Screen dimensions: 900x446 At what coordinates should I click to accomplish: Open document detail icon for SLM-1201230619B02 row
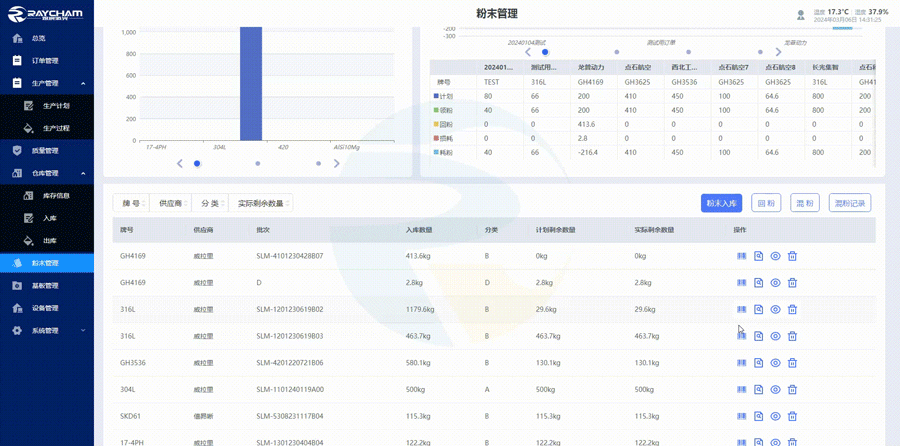[x=759, y=310]
